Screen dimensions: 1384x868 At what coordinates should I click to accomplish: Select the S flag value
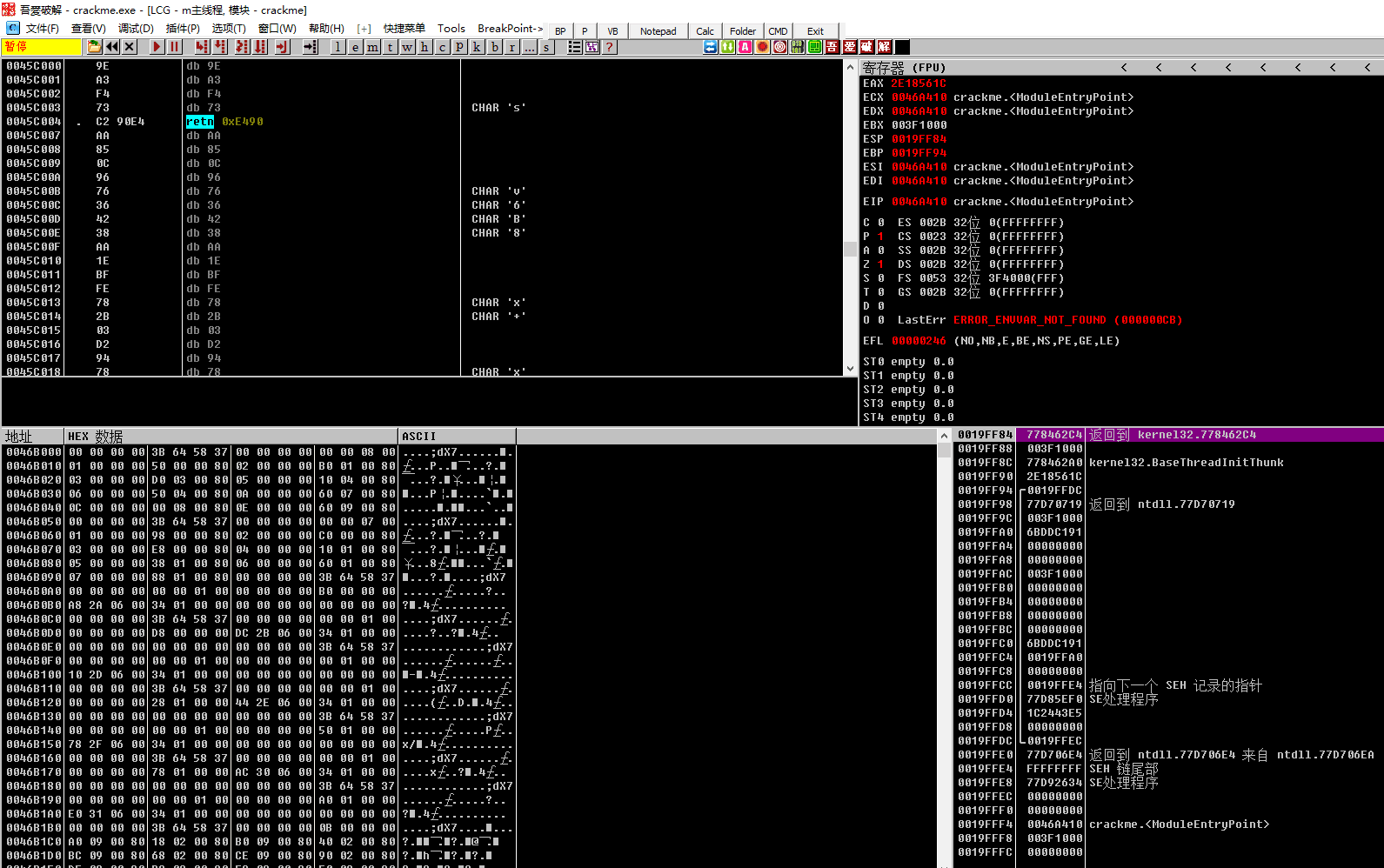(880, 278)
